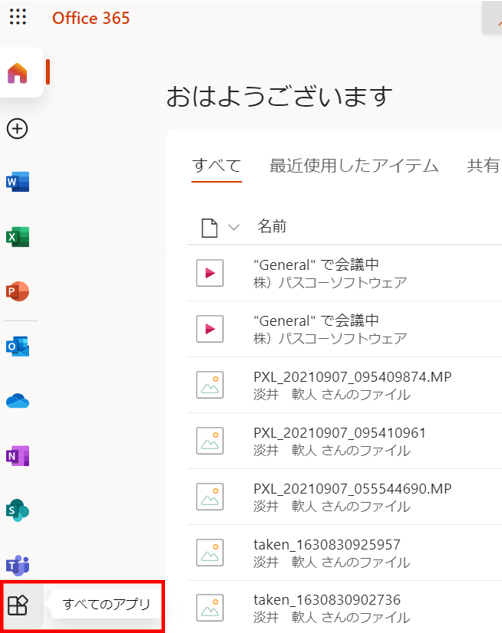Open PowerPoint from the sidebar
The width and height of the screenshot is (502, 633).
[17, 291]
